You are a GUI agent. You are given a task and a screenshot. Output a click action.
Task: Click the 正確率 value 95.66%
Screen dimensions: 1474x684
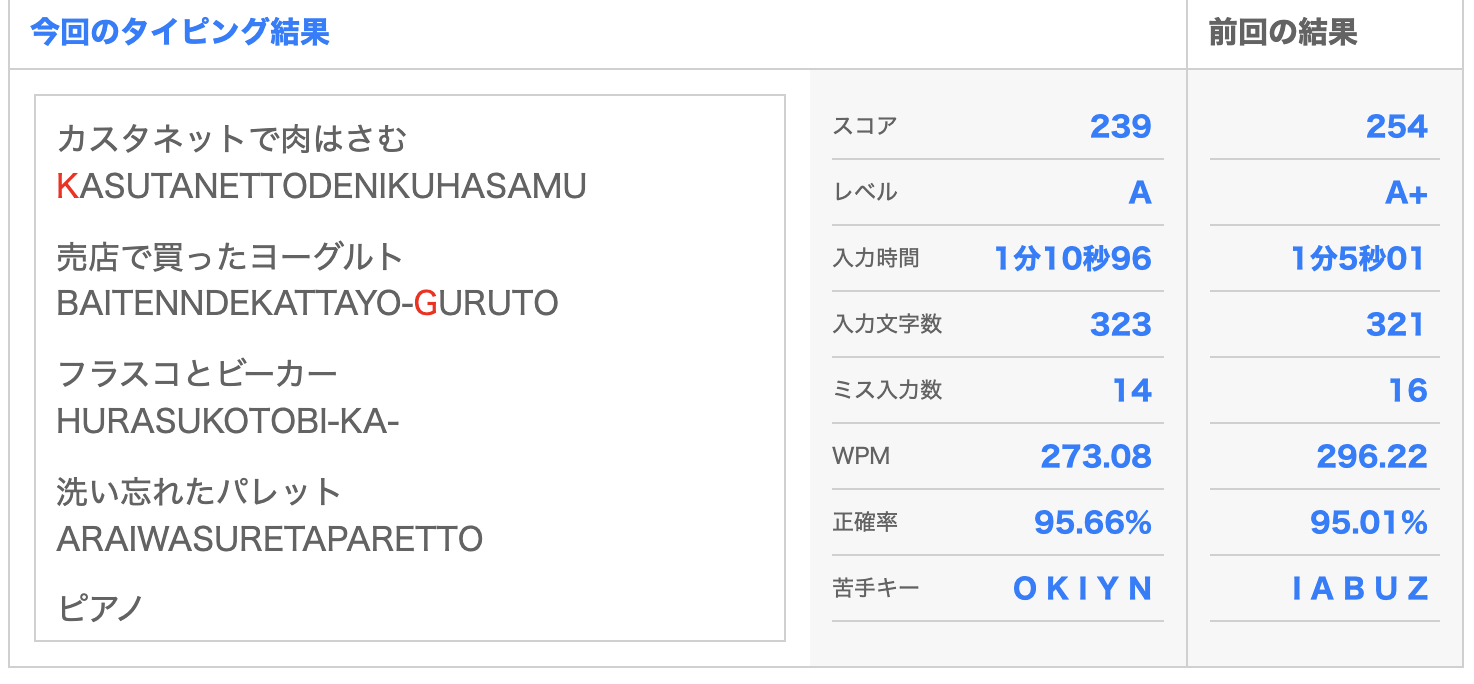(x=1093, y=522)
